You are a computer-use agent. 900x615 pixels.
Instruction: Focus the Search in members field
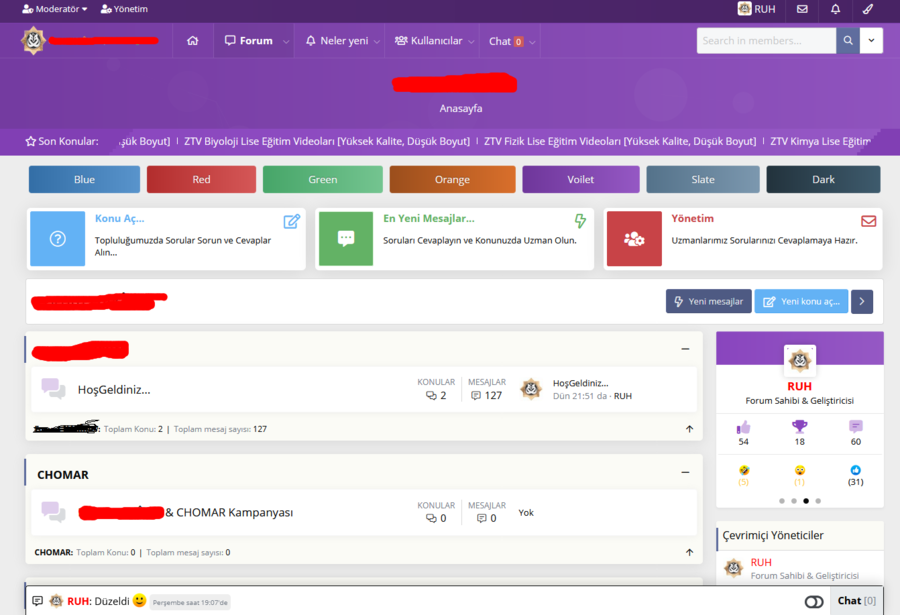766,41
